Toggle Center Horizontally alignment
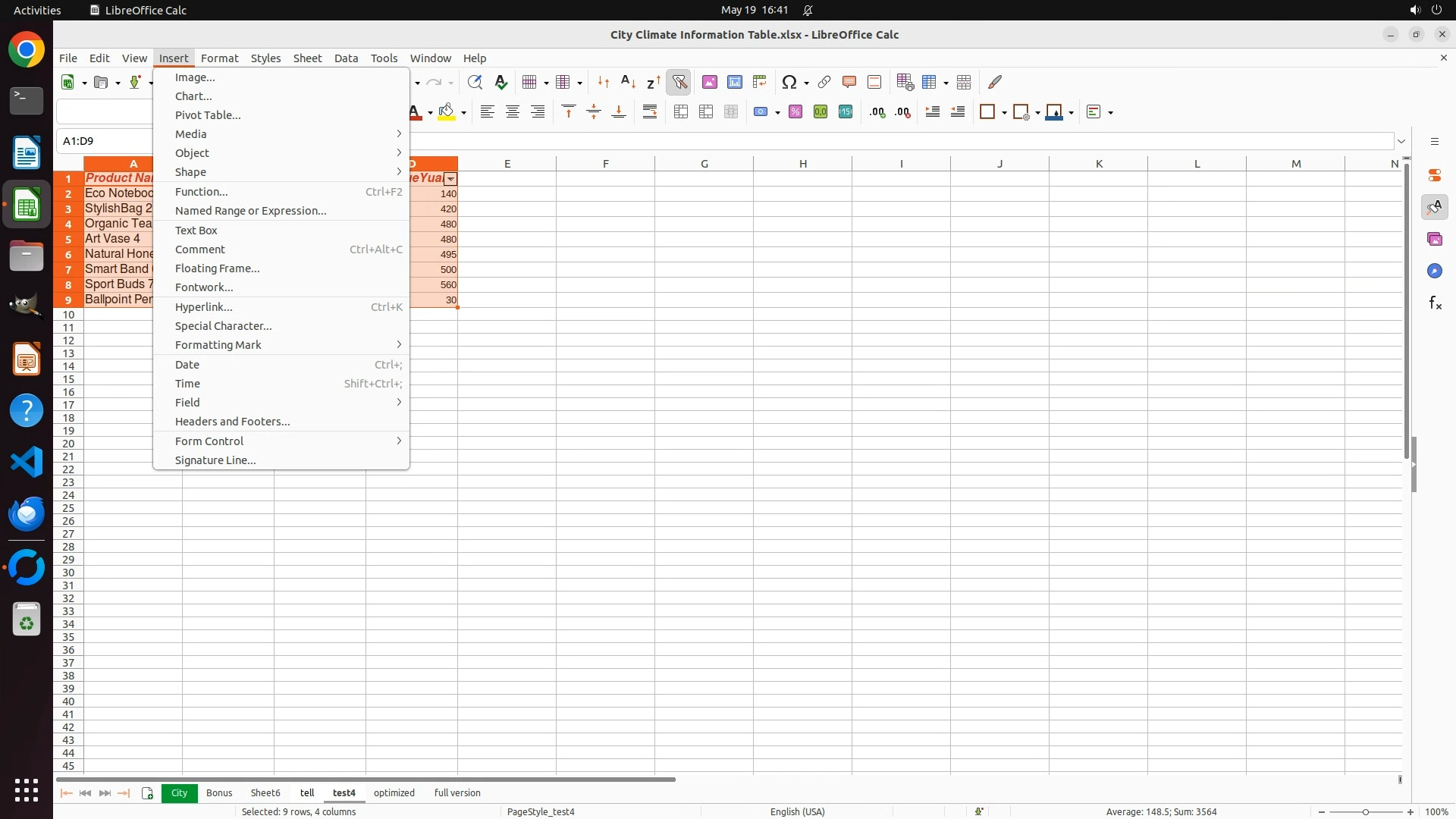1456x819 pixels. pyautogui.click(x=513, y=112)
